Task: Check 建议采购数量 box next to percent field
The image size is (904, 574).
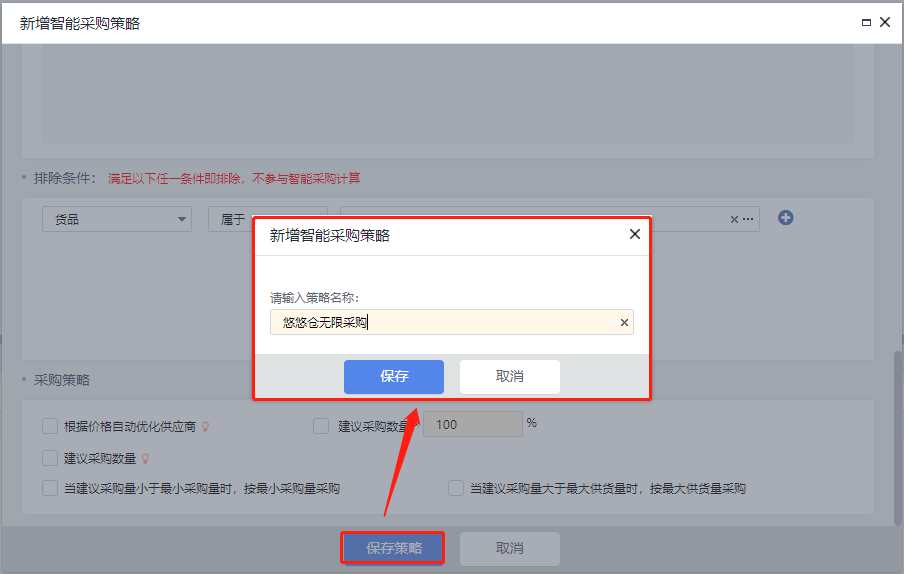Action: pyautogui.click(x=321, y=426)
